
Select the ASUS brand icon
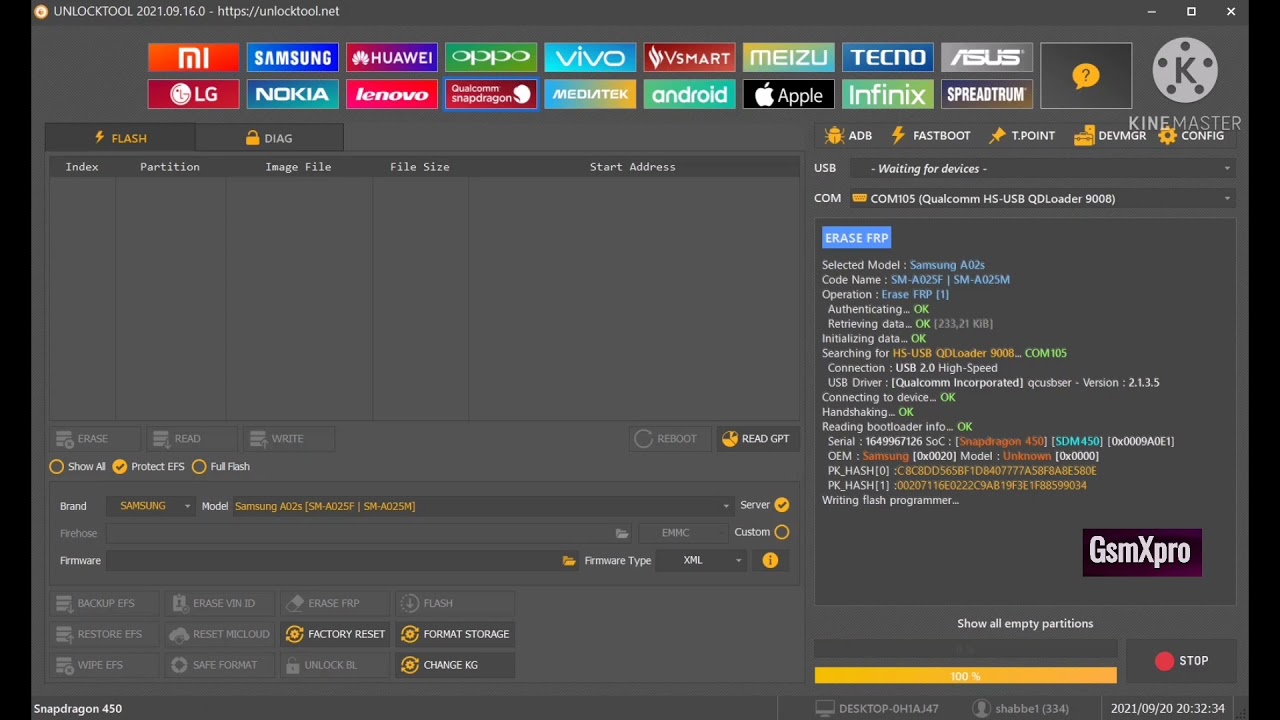coord(986,58)
